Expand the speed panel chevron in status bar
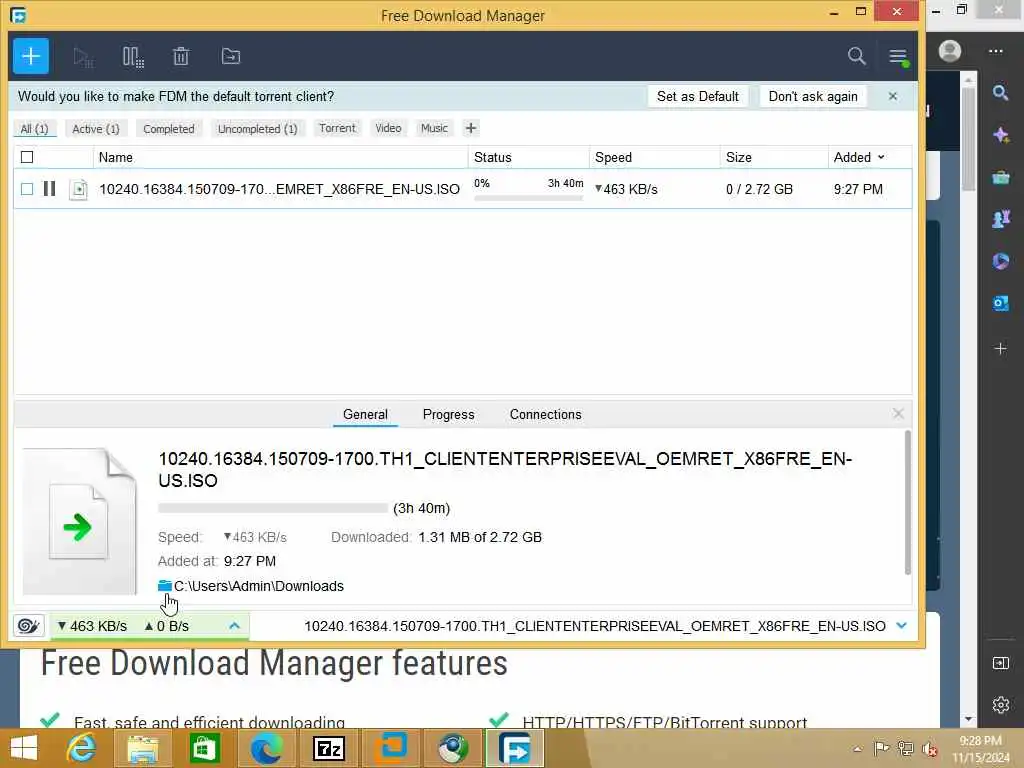1024x768 pixels. click(x=234, y=626)
